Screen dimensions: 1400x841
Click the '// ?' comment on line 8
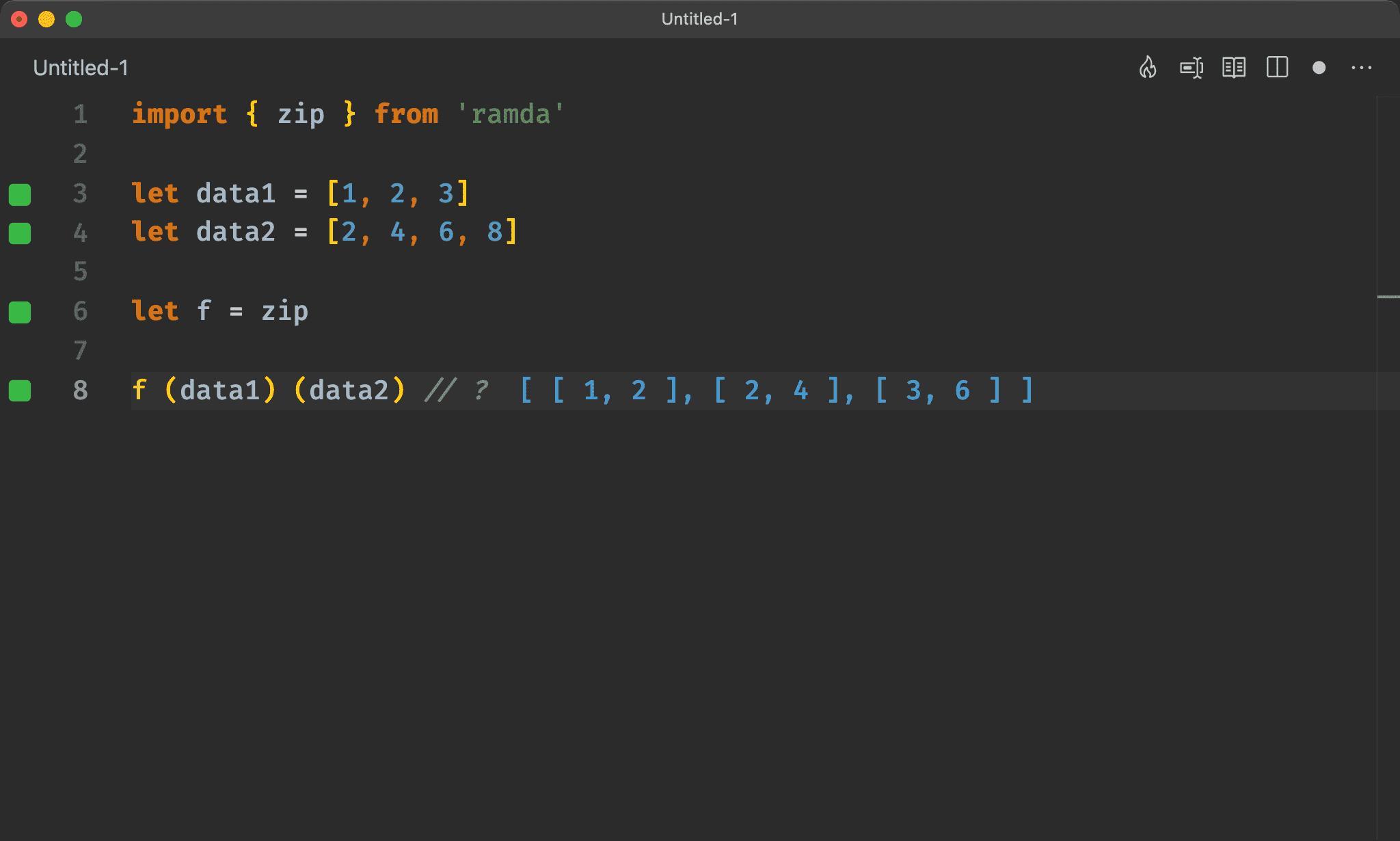click(x=457, y=390)
